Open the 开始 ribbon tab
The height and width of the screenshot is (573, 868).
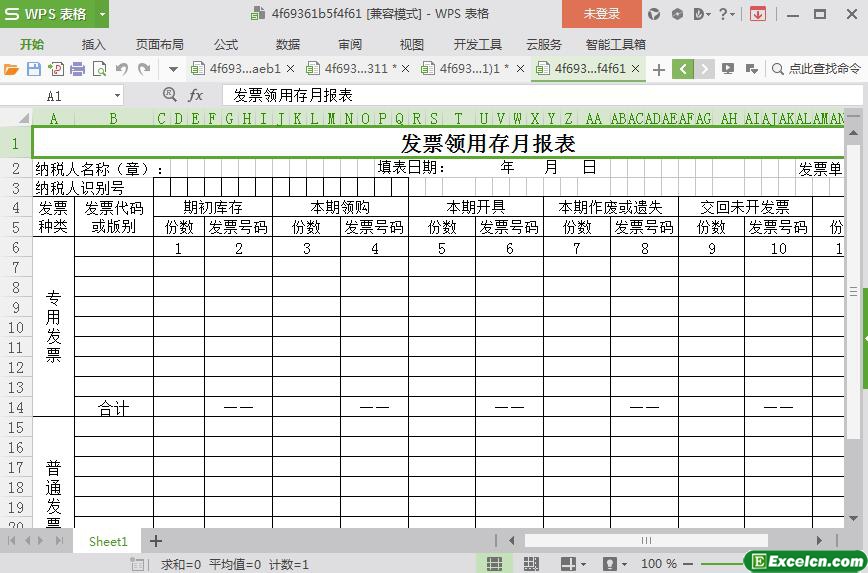(x=32, y=44)
